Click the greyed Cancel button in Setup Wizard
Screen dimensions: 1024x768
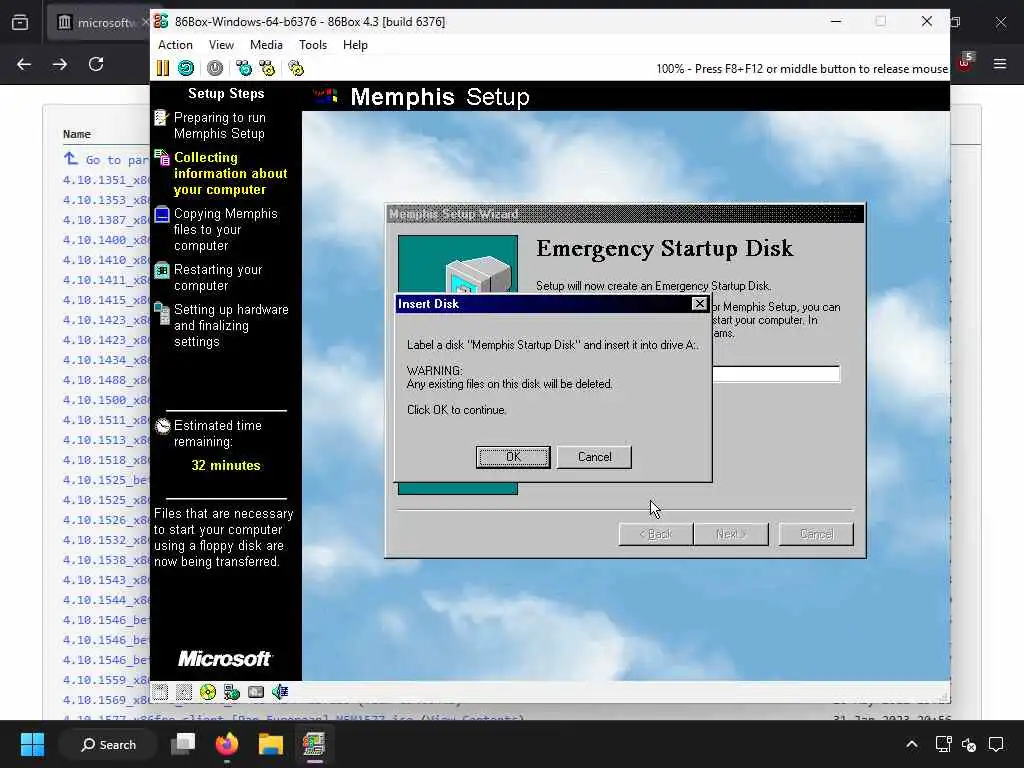tap(816, 534)
